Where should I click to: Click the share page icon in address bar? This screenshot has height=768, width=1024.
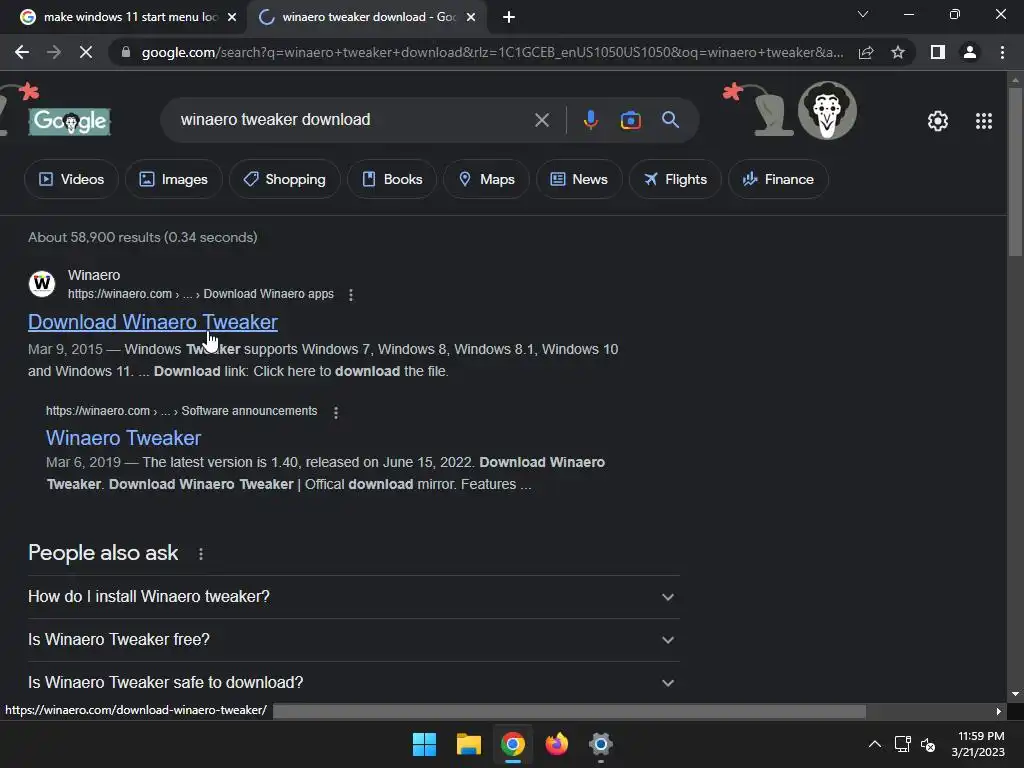click(866, 52)
